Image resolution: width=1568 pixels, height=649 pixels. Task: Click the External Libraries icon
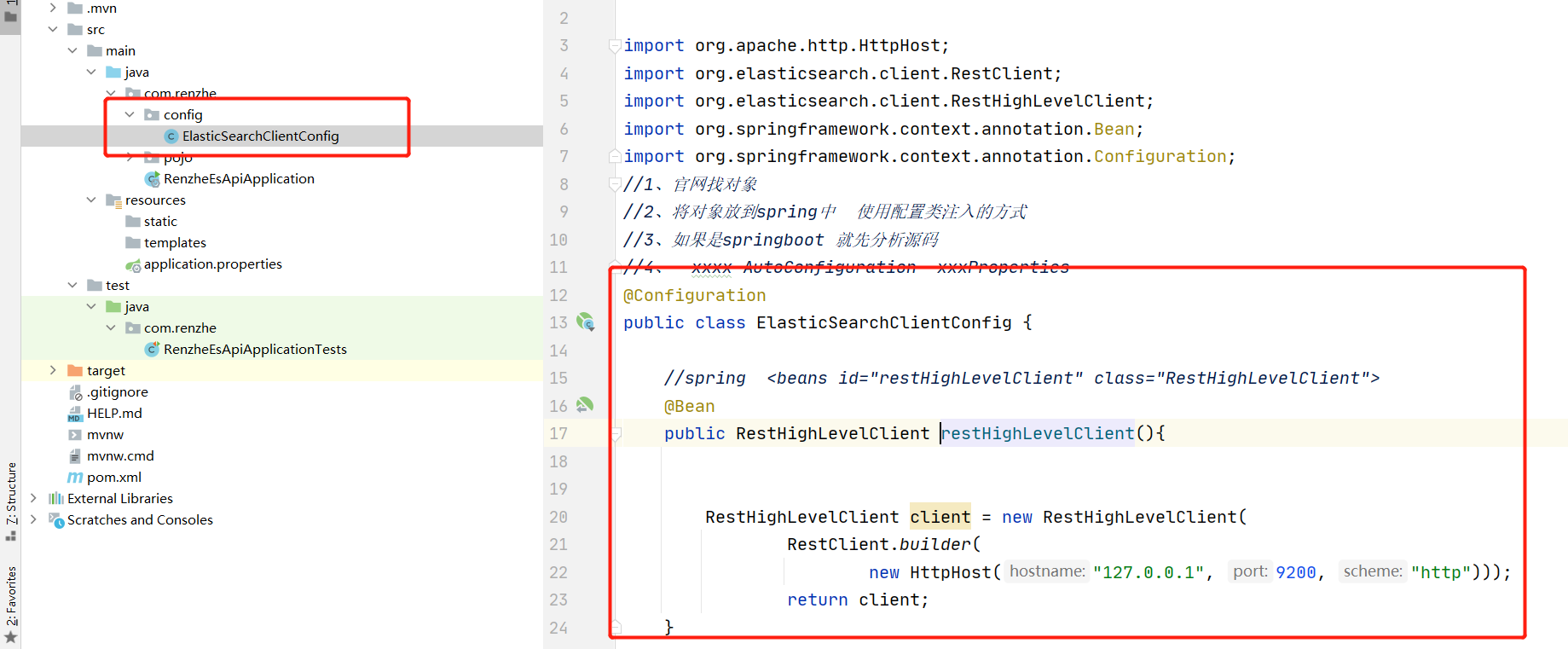pyautogui.click(x=56, y=498)
